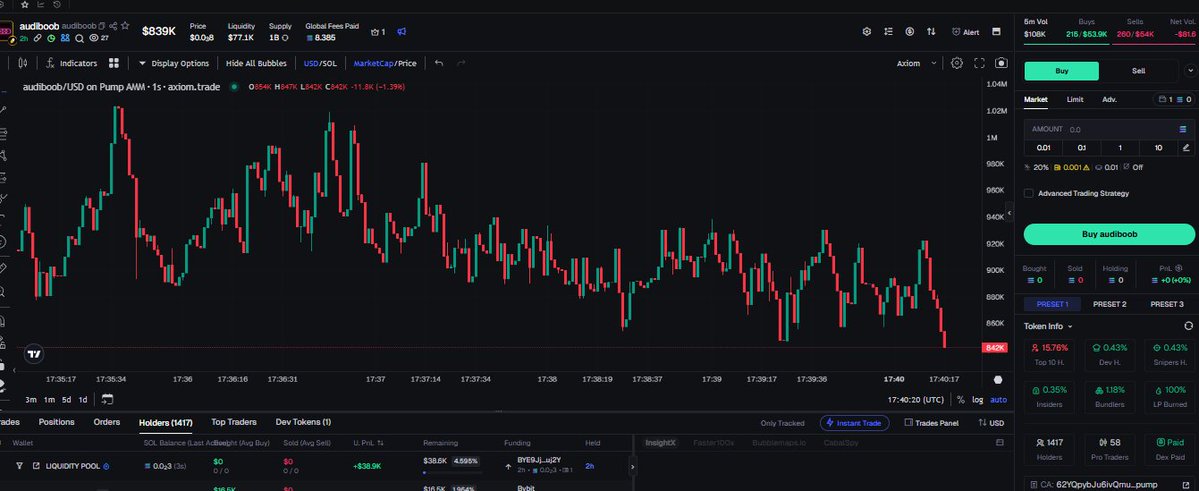Click Buy audiboob button
Screen dimensions: 1199x491
coord(1109,234)
